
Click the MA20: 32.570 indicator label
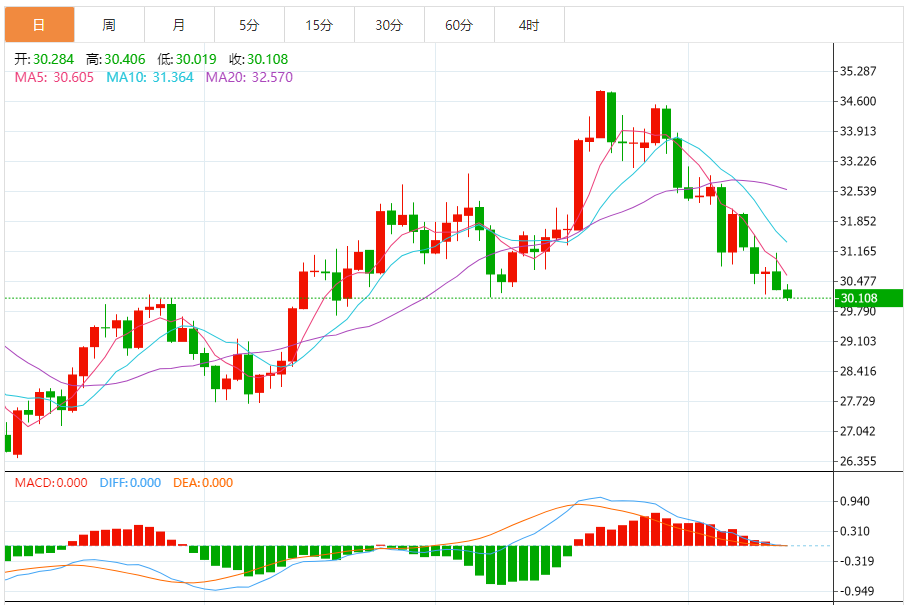point(249,78)
